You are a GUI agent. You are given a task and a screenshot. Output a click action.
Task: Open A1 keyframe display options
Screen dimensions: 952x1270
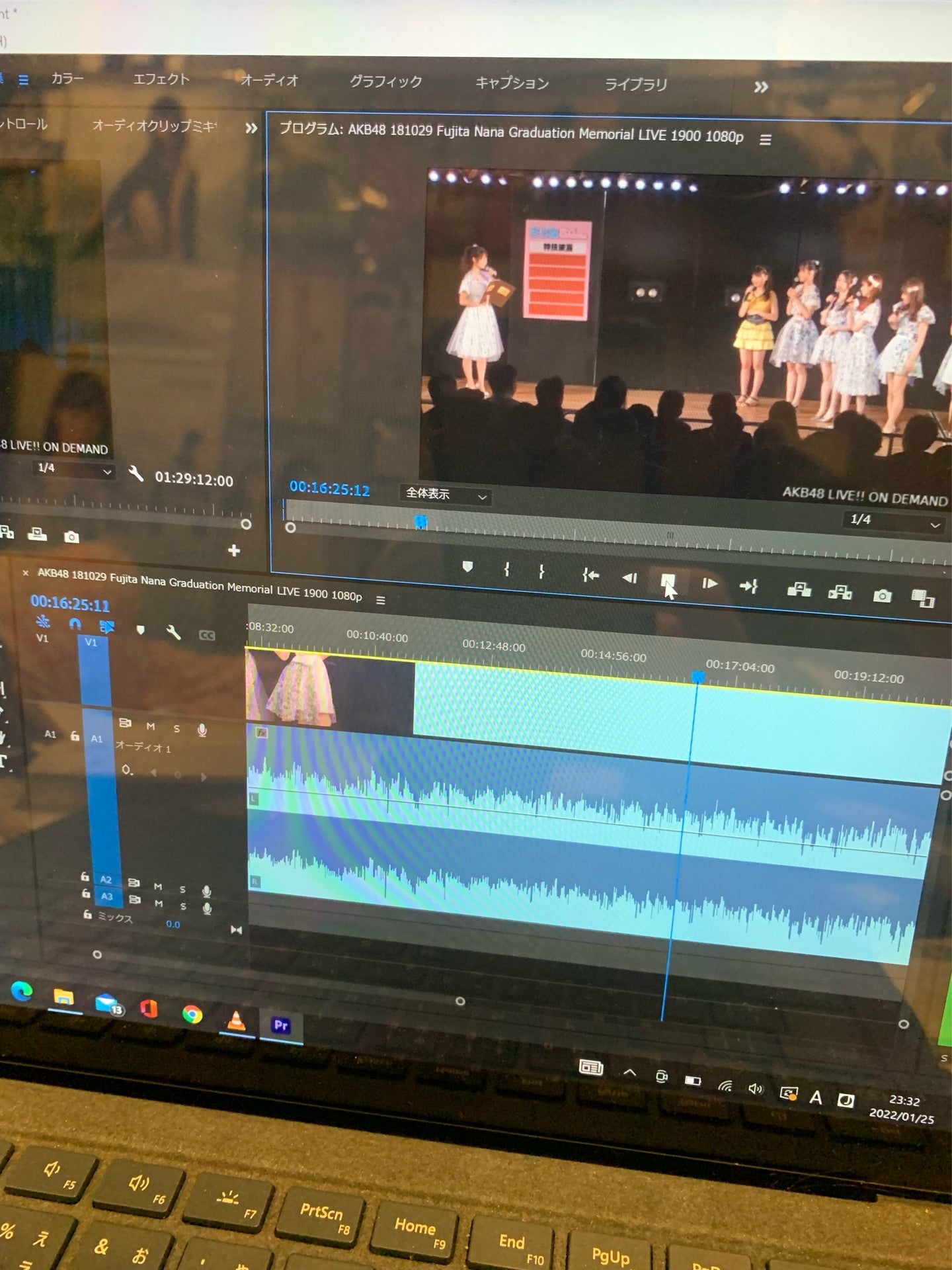[127, 770]
